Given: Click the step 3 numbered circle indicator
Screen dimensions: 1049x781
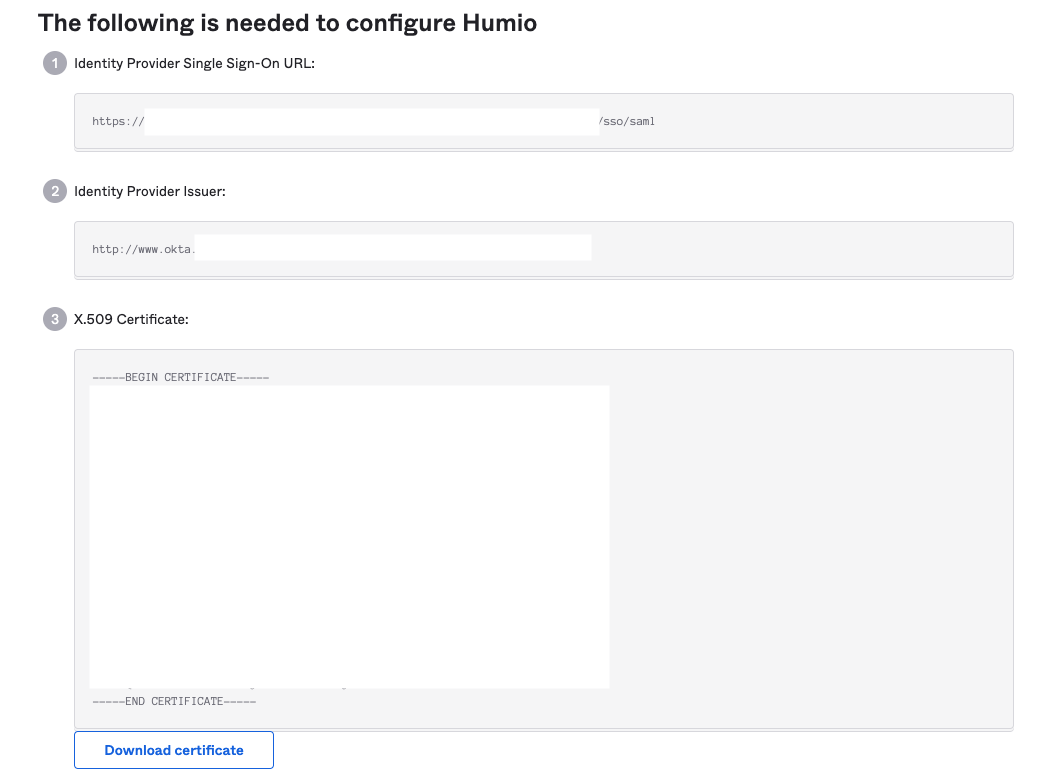Looking at the screenshot, I should tap(55, 319).
